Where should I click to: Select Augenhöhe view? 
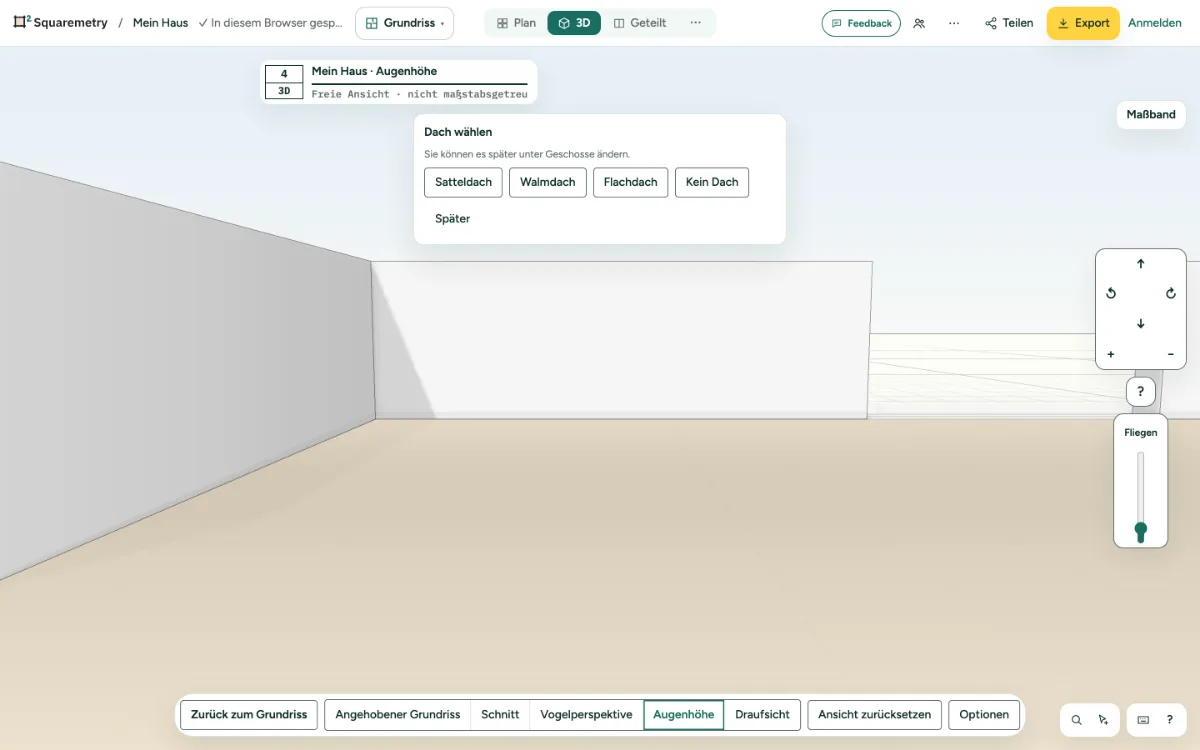point(684,715)
